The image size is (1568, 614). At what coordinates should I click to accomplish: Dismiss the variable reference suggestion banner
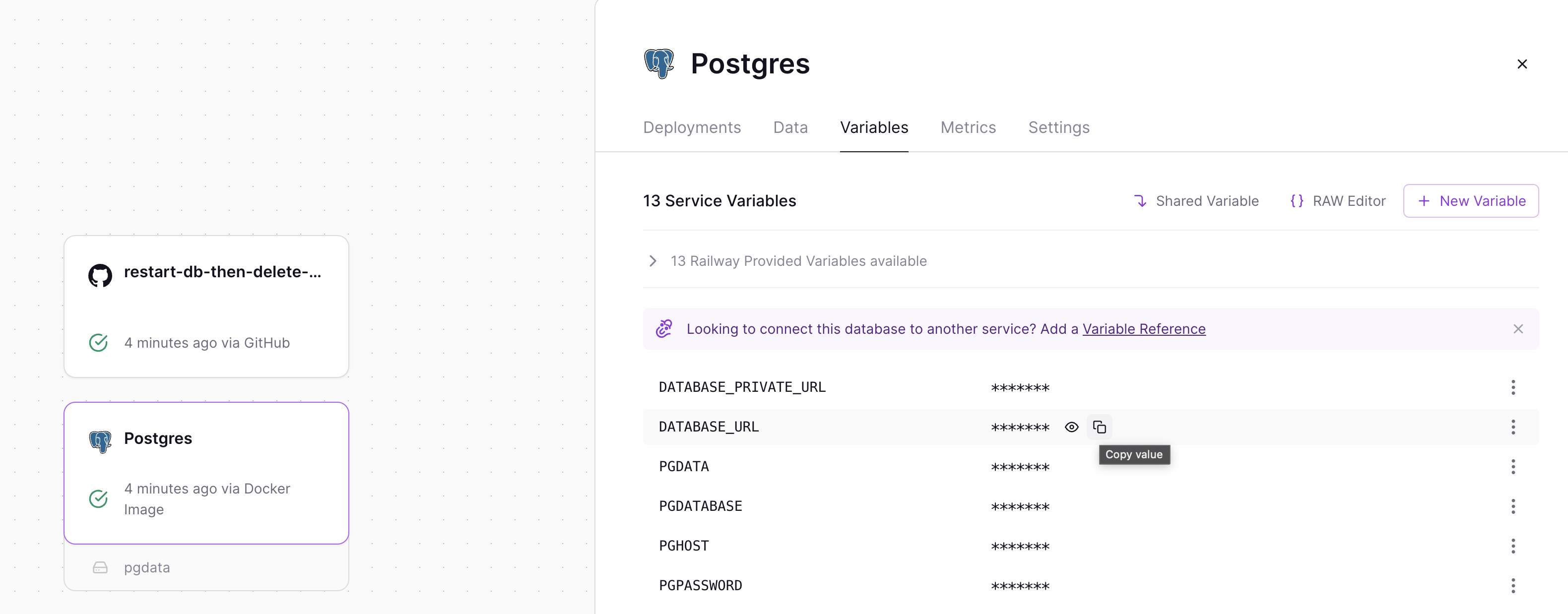coord(1518,329)
